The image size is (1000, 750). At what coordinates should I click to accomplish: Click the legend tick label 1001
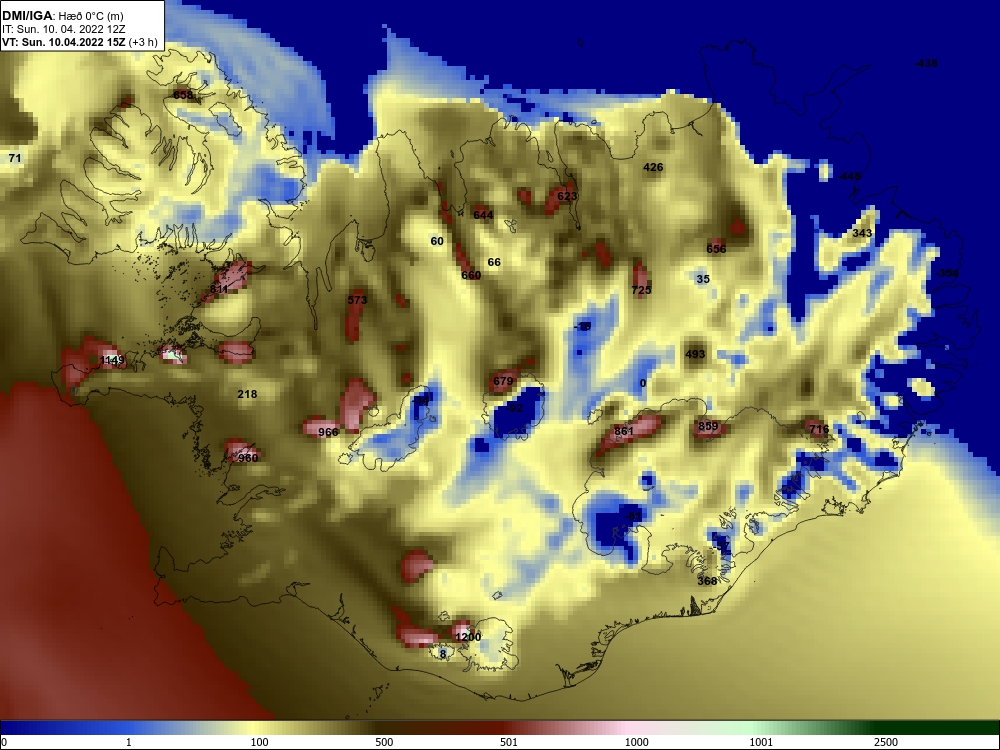[x=761, y=742]
